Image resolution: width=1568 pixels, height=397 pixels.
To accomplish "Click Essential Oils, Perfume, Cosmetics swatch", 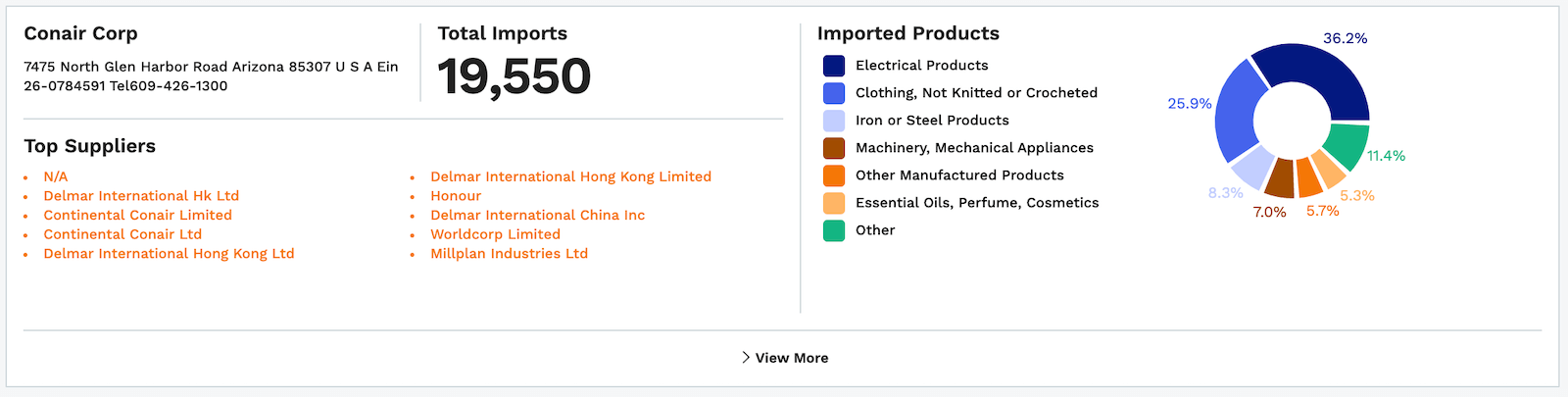I will [x=834, y=203].
